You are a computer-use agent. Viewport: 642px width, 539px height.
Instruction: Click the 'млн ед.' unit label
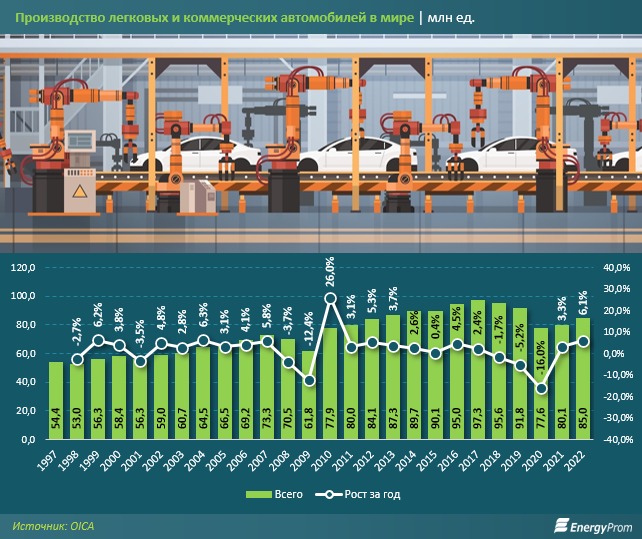[x=459, y=17]
